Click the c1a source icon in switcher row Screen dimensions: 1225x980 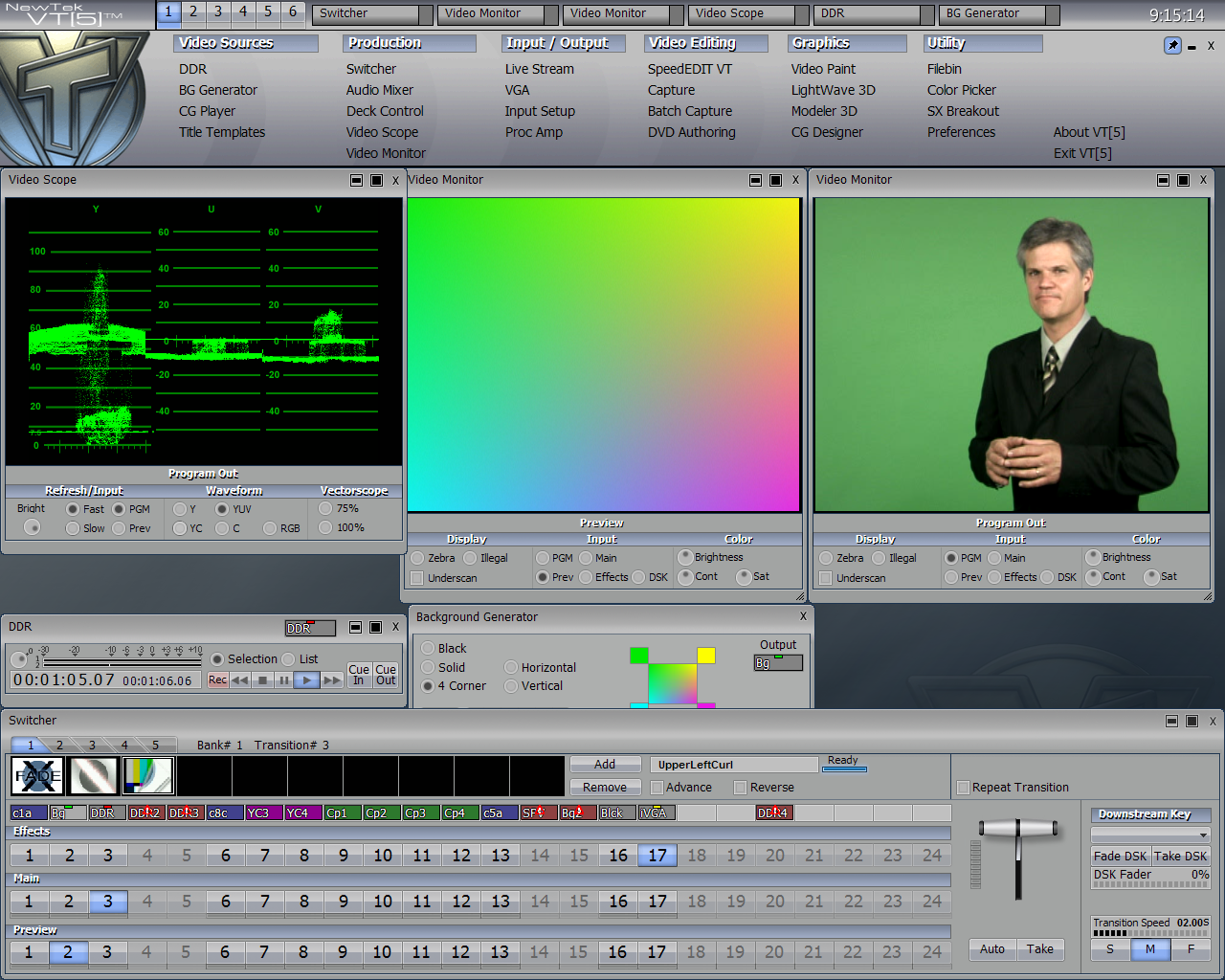tap(29, 813)
